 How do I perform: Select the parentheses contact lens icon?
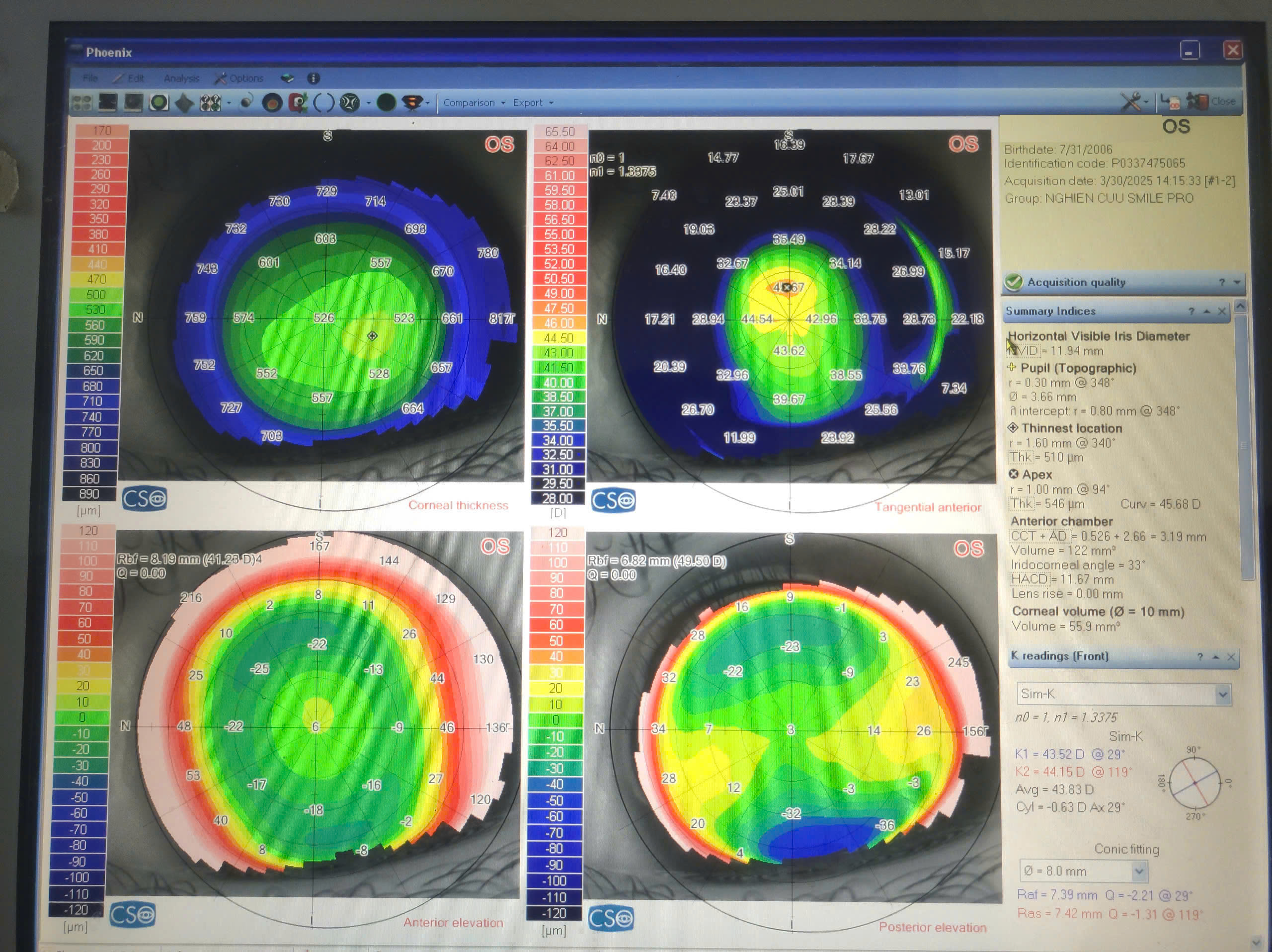point(324,103)
